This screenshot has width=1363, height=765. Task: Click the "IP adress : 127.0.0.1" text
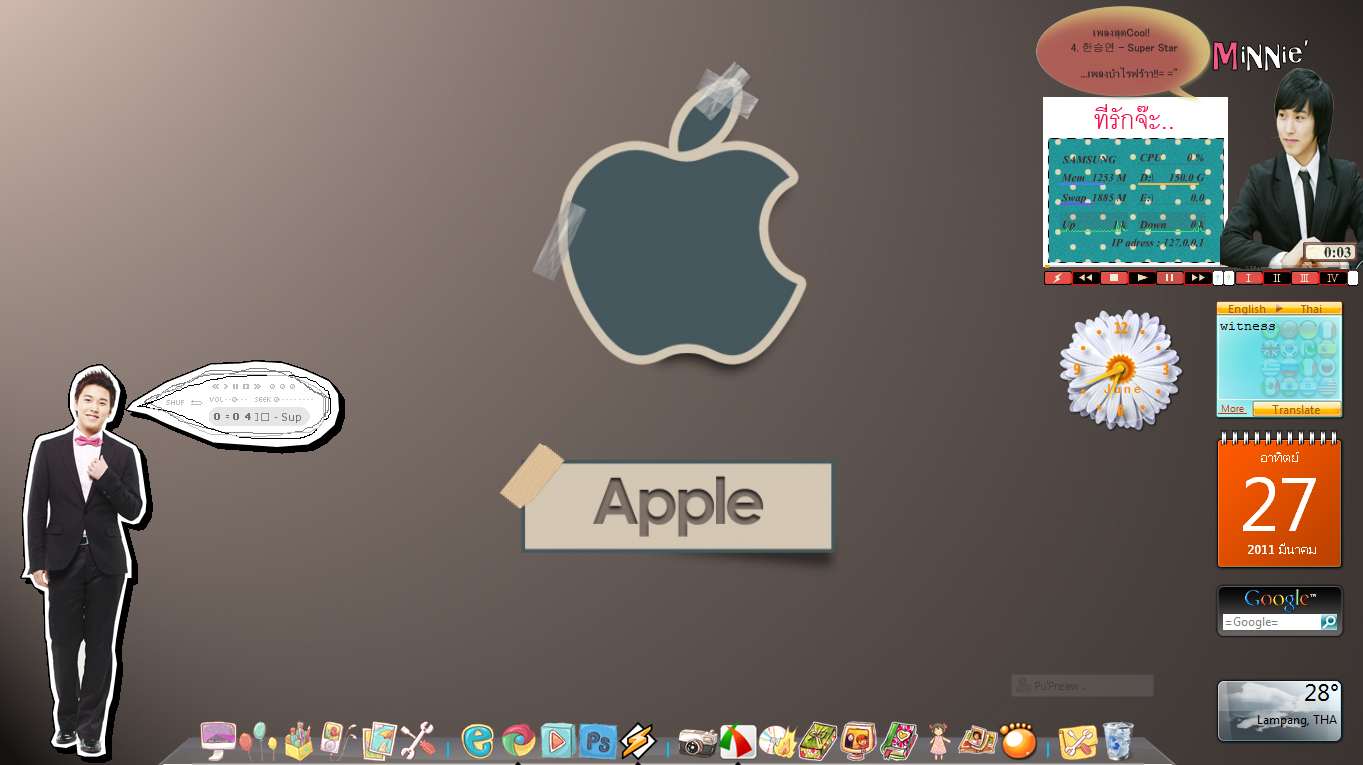click(x=1158, y=243)
